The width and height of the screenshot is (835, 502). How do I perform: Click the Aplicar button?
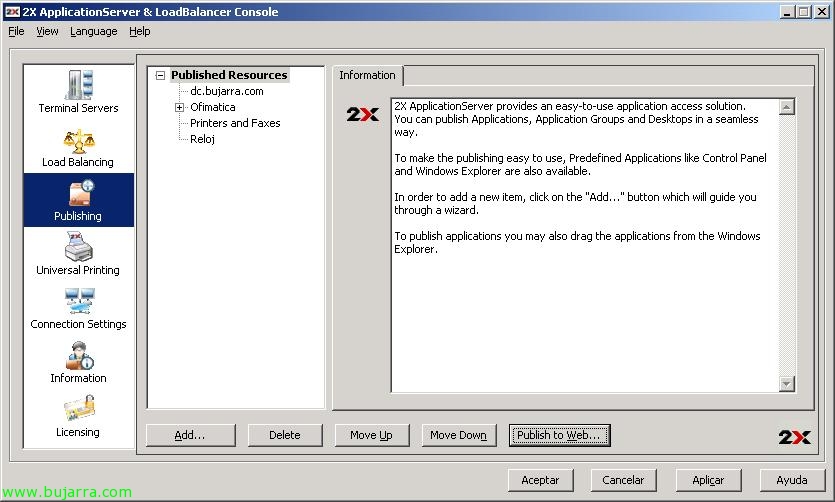[708, 480]
